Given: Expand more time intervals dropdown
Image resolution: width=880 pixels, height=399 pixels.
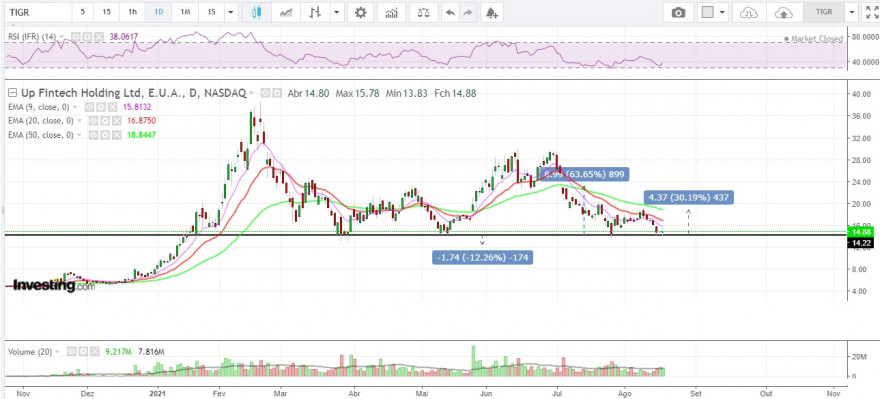Looking at the screenshot, I should click(x=231, y=12).
